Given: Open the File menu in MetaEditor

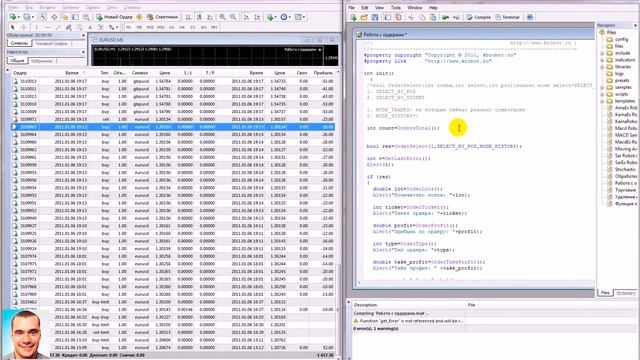Looking at the screenshot, I should [351, 7].
